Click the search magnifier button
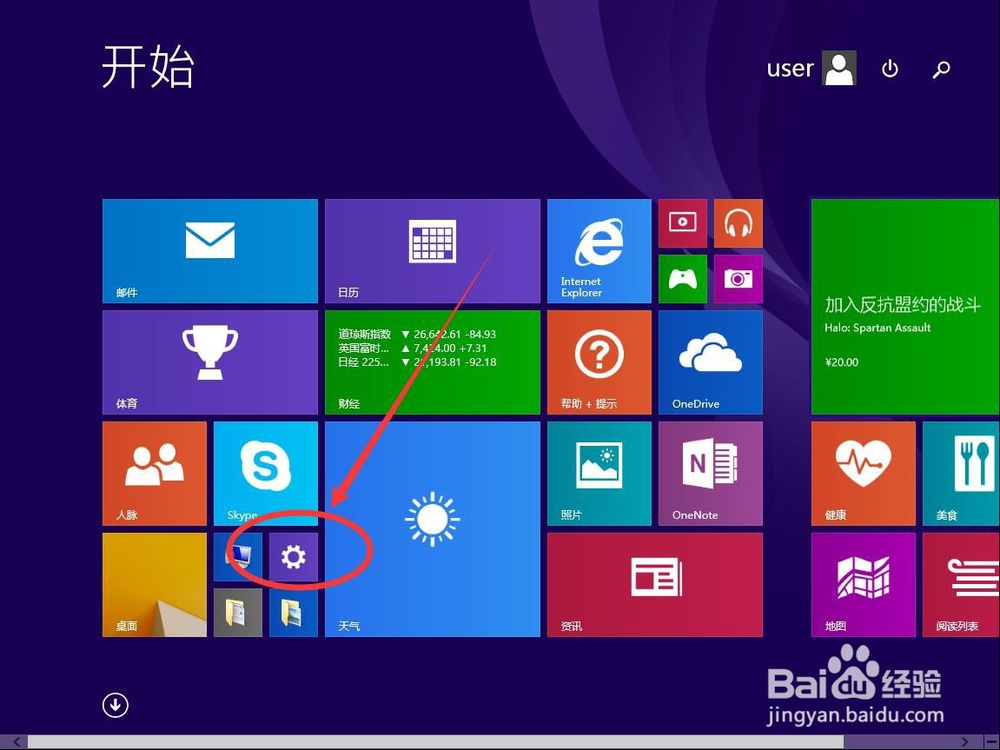1000x750 pixels. (941, 68)
